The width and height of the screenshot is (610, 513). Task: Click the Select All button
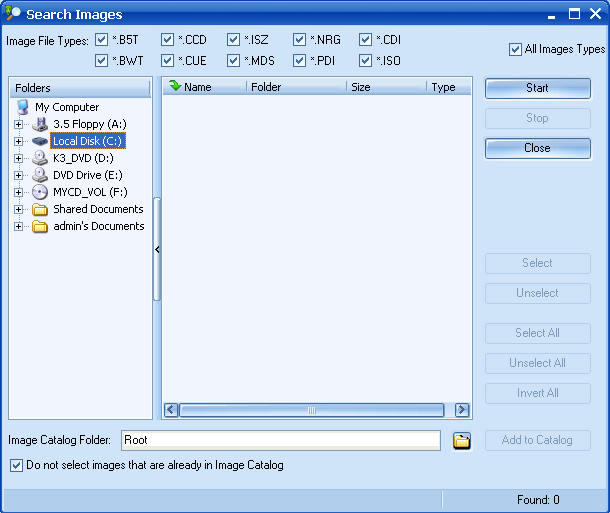tap(538, 333)
